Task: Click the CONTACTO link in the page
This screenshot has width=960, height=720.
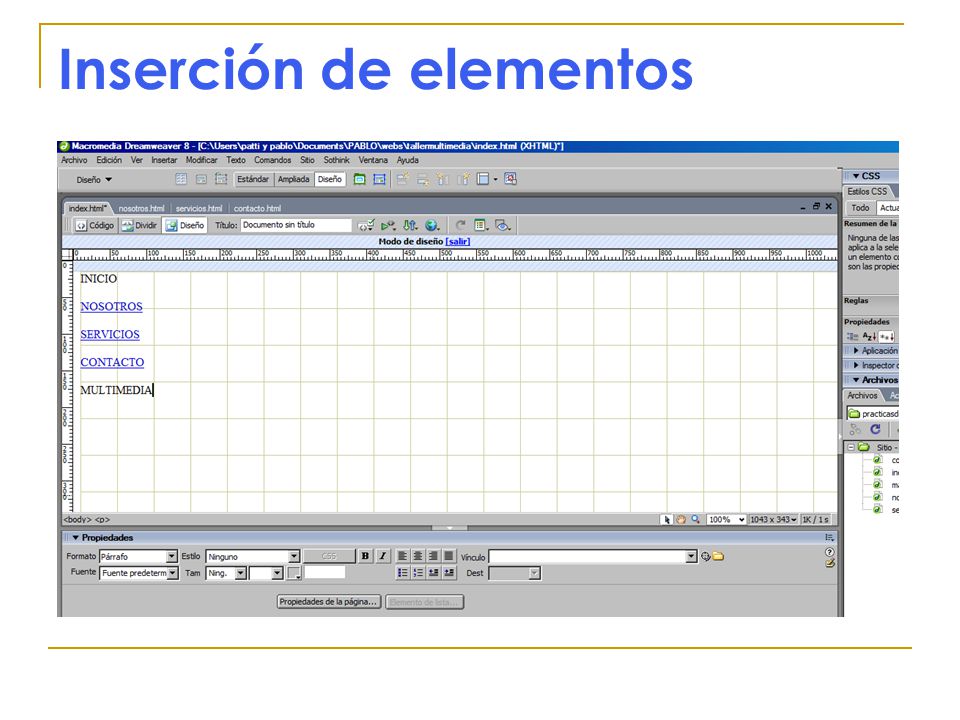Action: click(112, 362)
